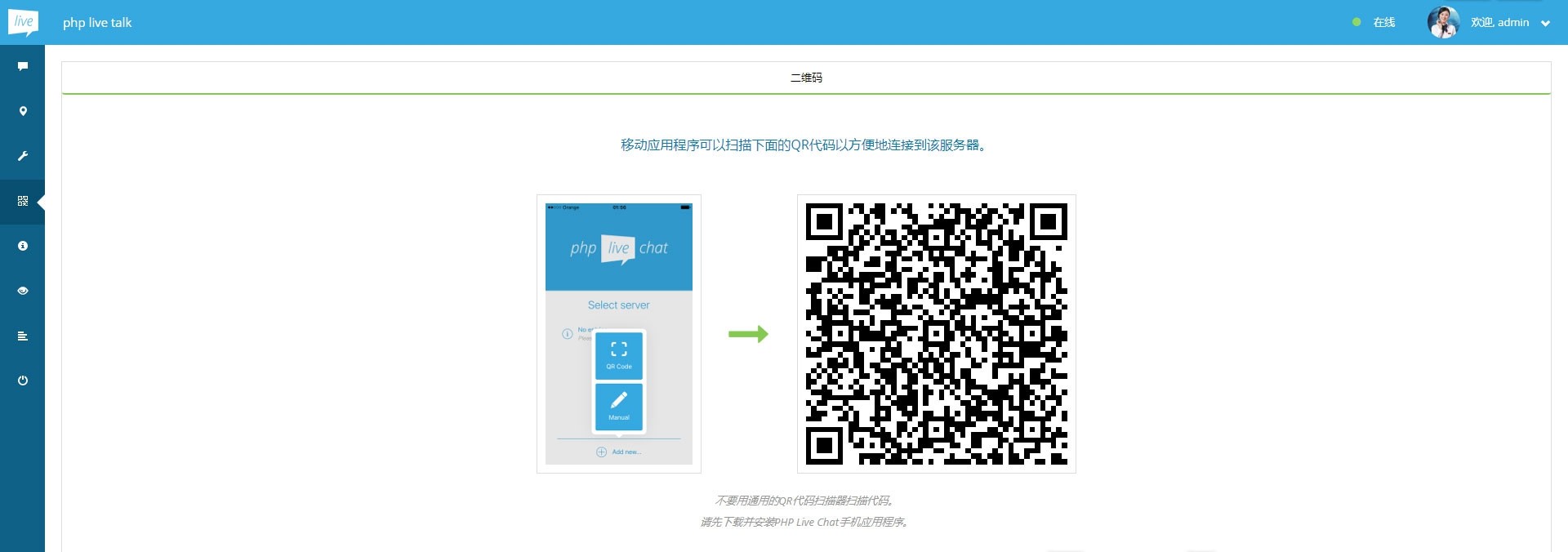Click the php live talk title
Viewport: 1568px width, 552px height.
pyautogui.click(x=97, y=23)
